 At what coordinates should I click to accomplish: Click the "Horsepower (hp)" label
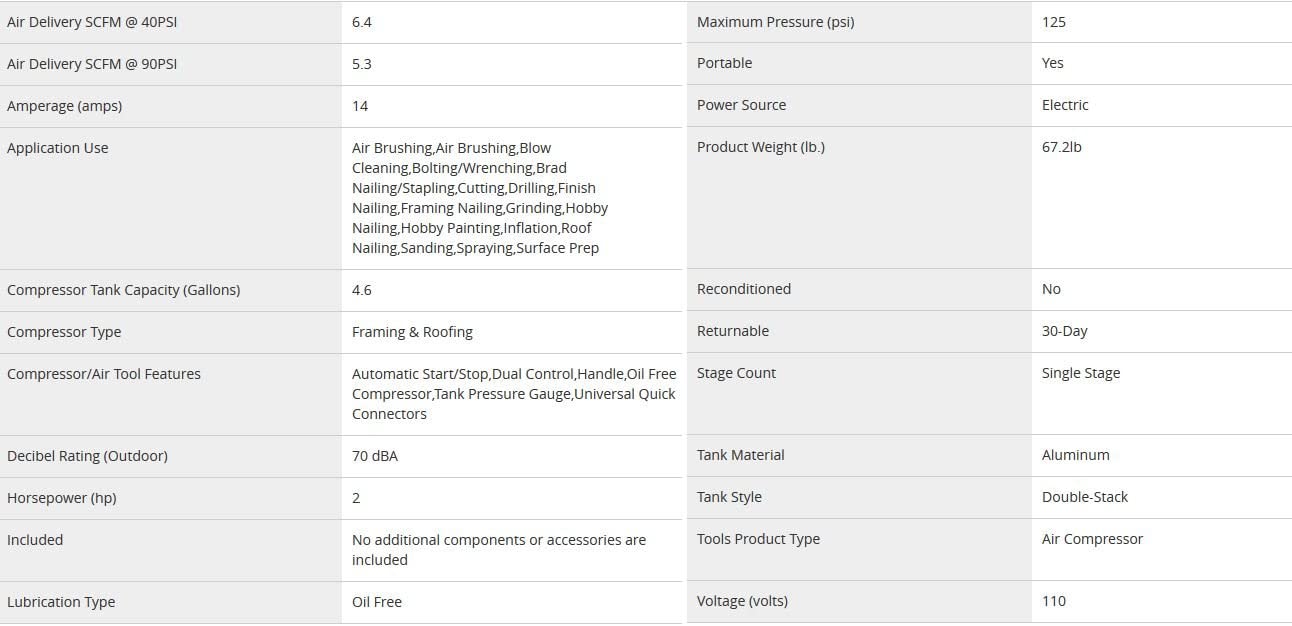(x=61, y=498)
